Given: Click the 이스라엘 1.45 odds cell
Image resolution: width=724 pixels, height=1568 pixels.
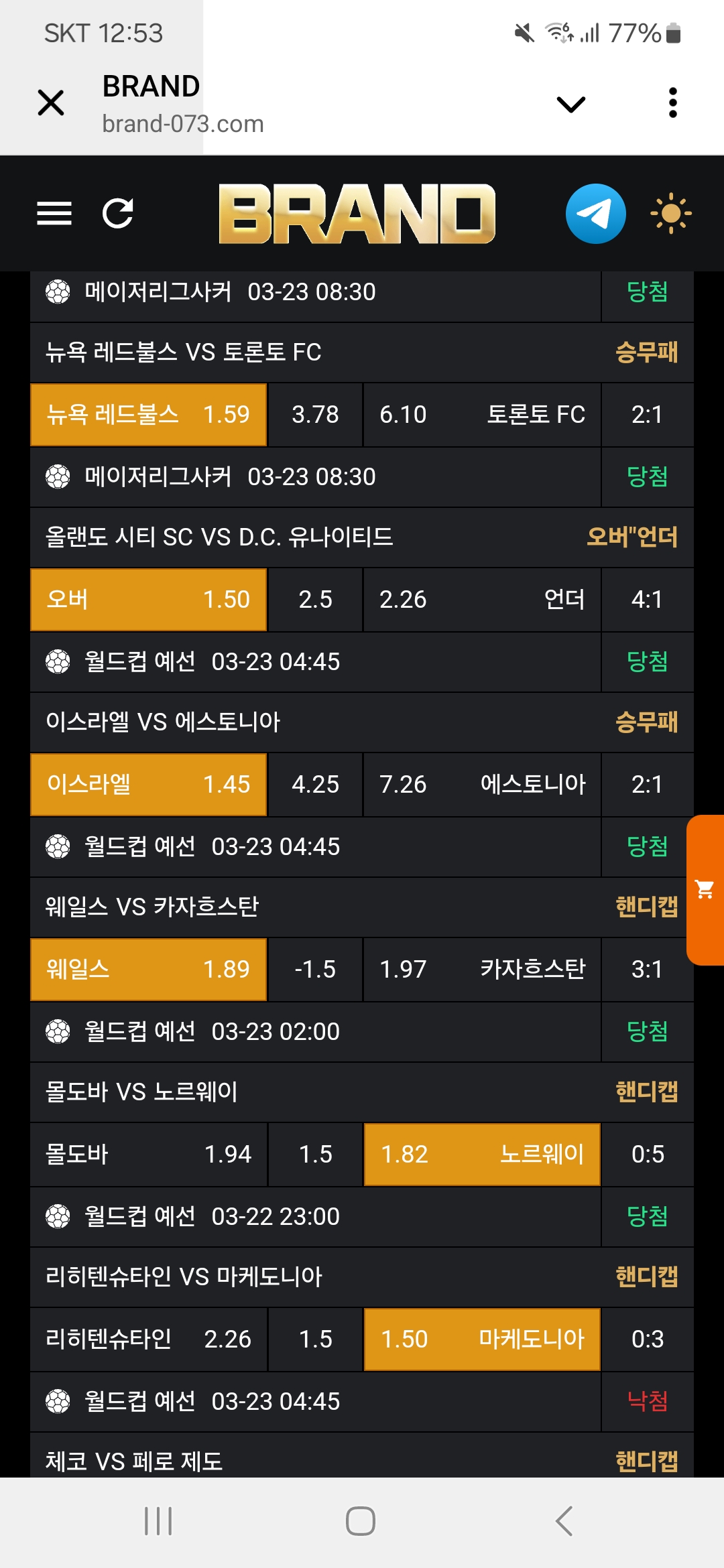Looking at the screenshot, I should coord(148,785).
